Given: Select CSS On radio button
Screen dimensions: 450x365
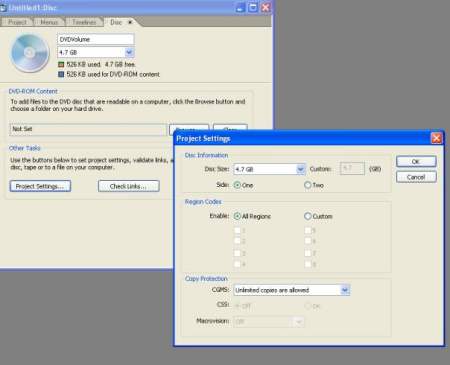Looking at the screenshot, I should [x=308, y=306].
